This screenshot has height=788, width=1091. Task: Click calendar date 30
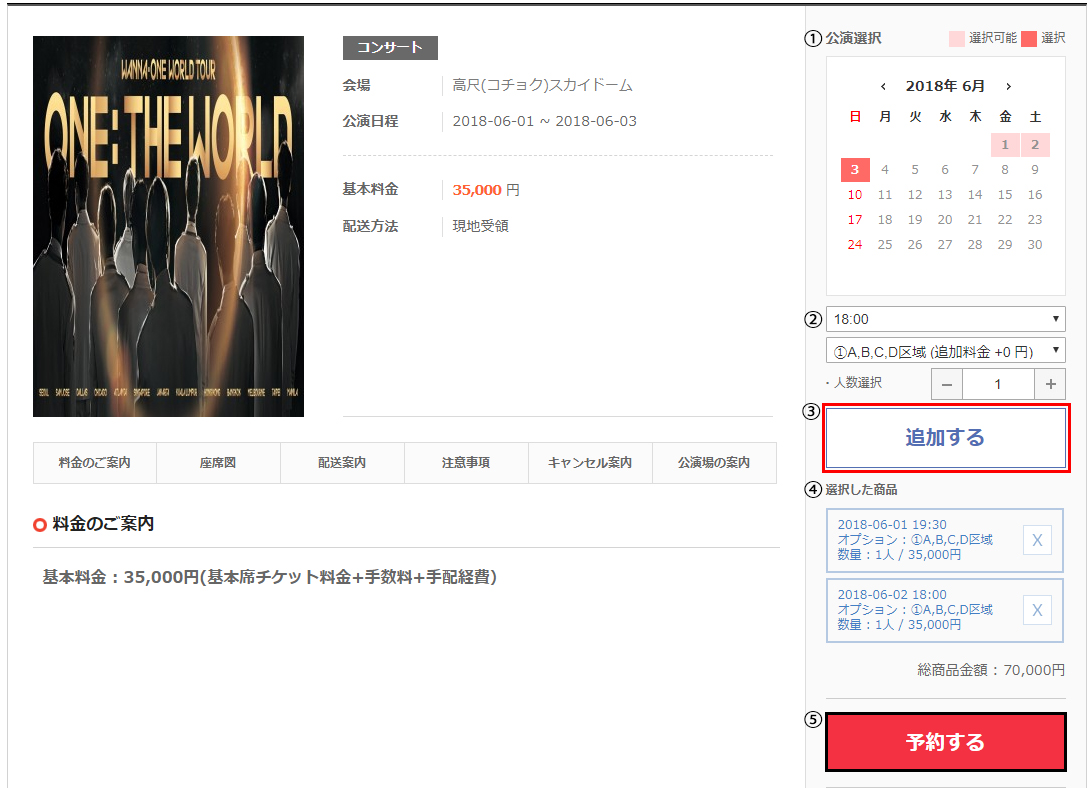click(x=1035, y=245)
